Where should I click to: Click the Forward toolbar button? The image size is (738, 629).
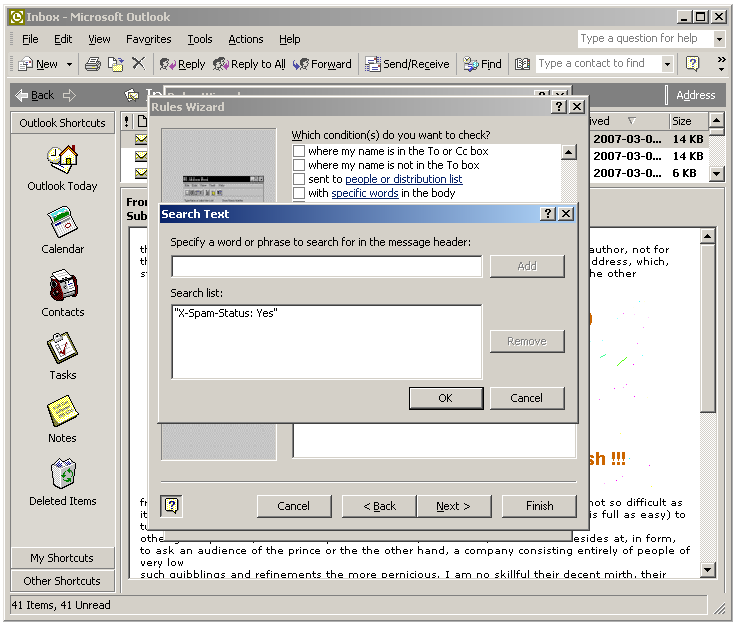tap(322, 64)
